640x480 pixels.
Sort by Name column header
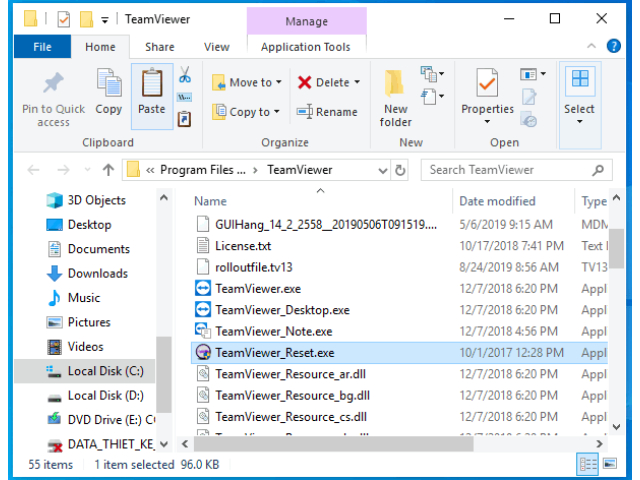pos(210,201)
